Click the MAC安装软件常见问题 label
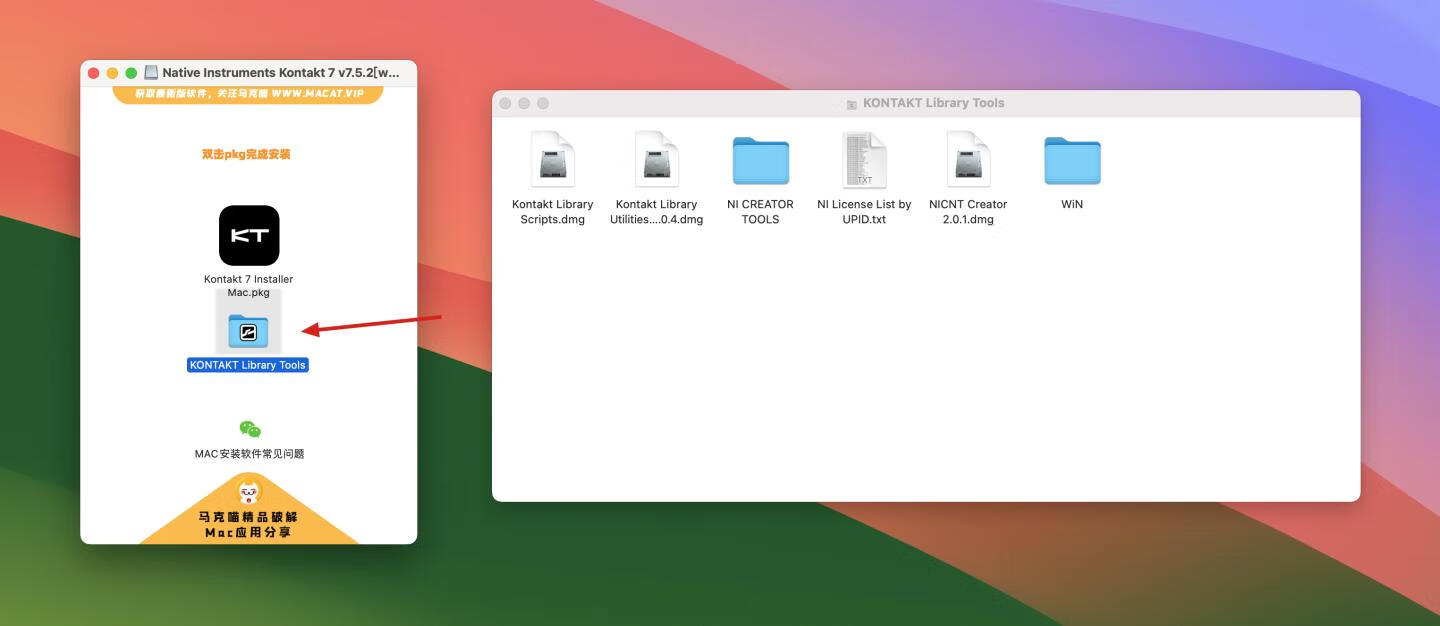This screenshot has width=1440, height=626. (249, 454)
